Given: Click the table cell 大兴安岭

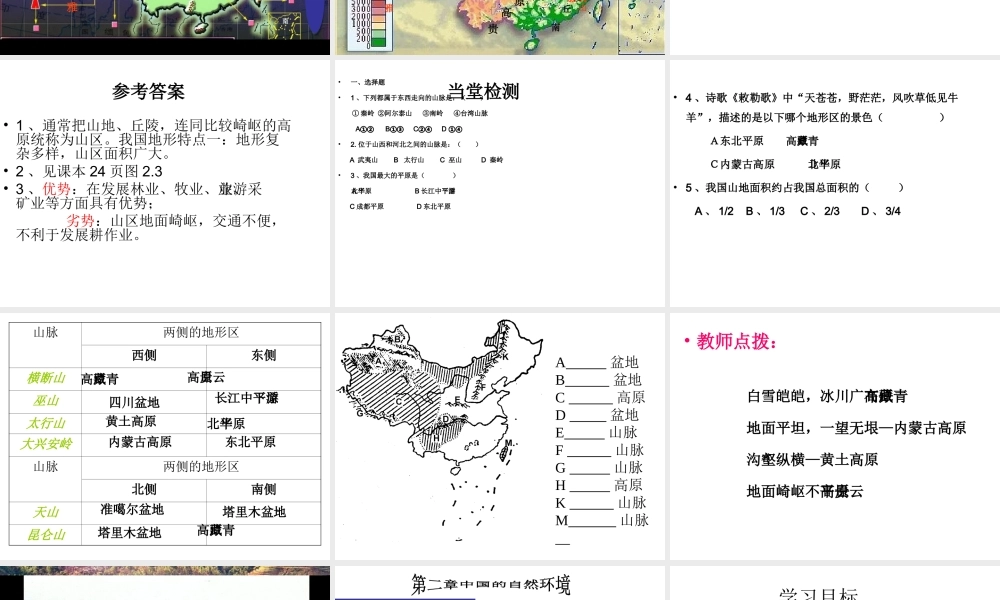Looking at the screenshot, I should [46, 444].
